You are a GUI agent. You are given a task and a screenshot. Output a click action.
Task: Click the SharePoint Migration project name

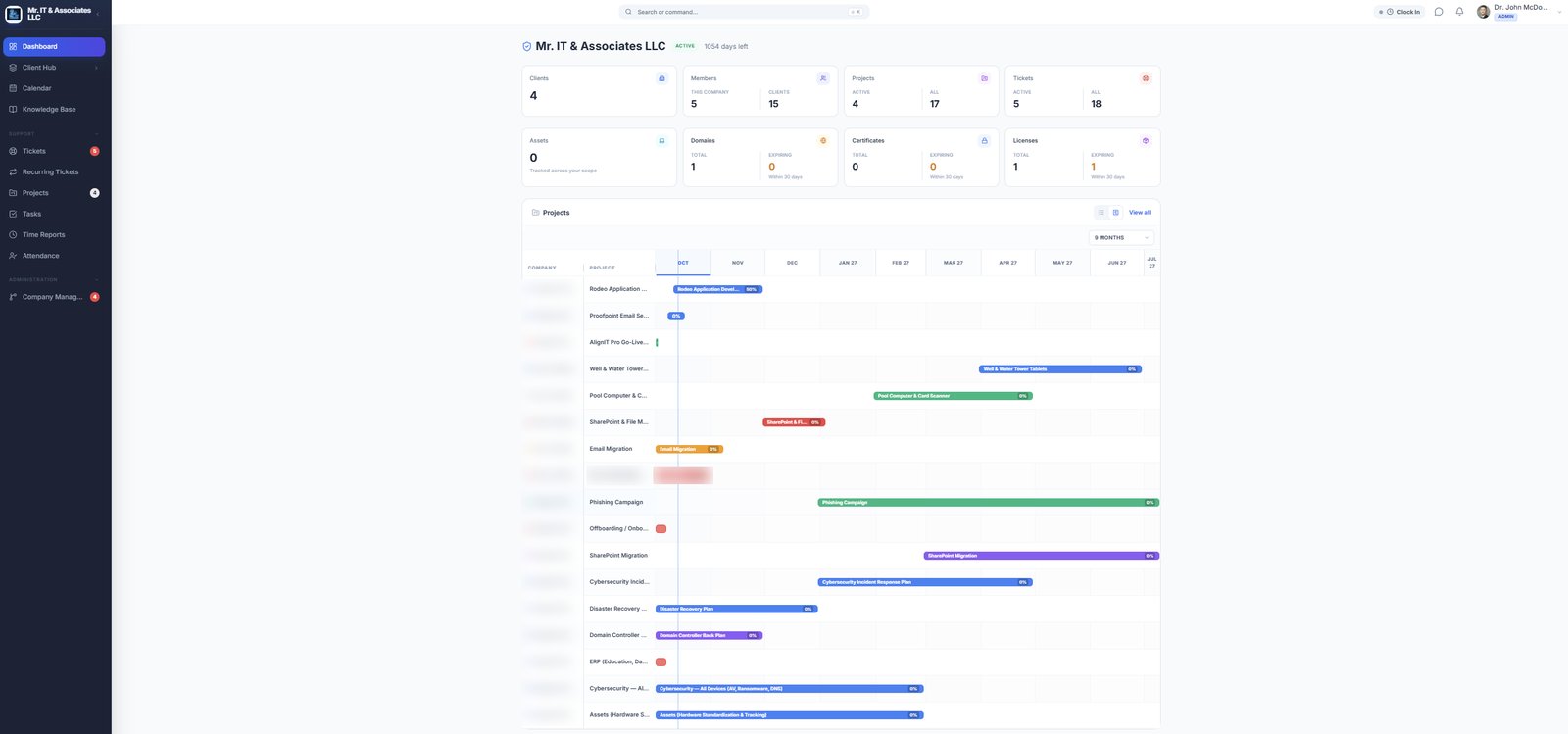click(x=618, y=556)
